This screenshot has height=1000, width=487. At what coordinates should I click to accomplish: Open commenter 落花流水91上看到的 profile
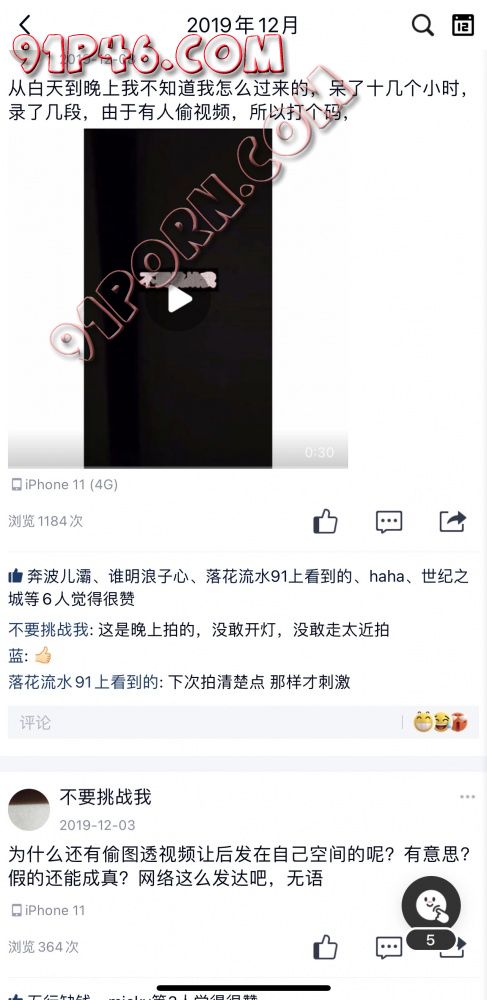pyautogui.click(x=83, y=682)
